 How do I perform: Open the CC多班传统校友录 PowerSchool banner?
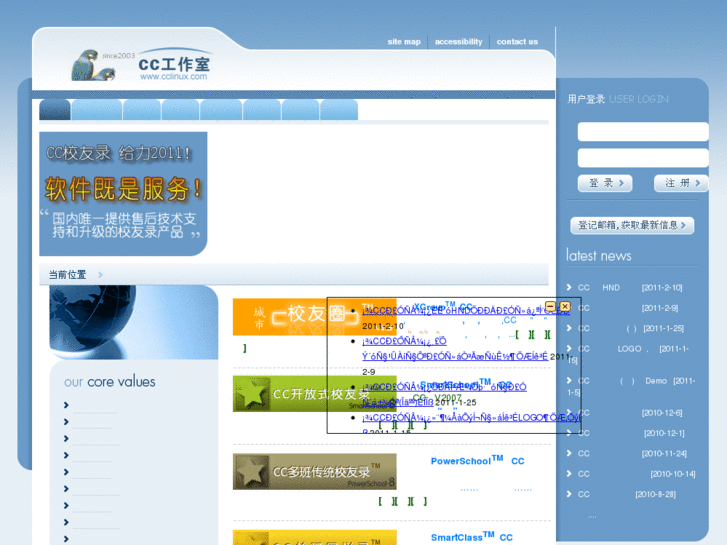(x=315, y=472)
